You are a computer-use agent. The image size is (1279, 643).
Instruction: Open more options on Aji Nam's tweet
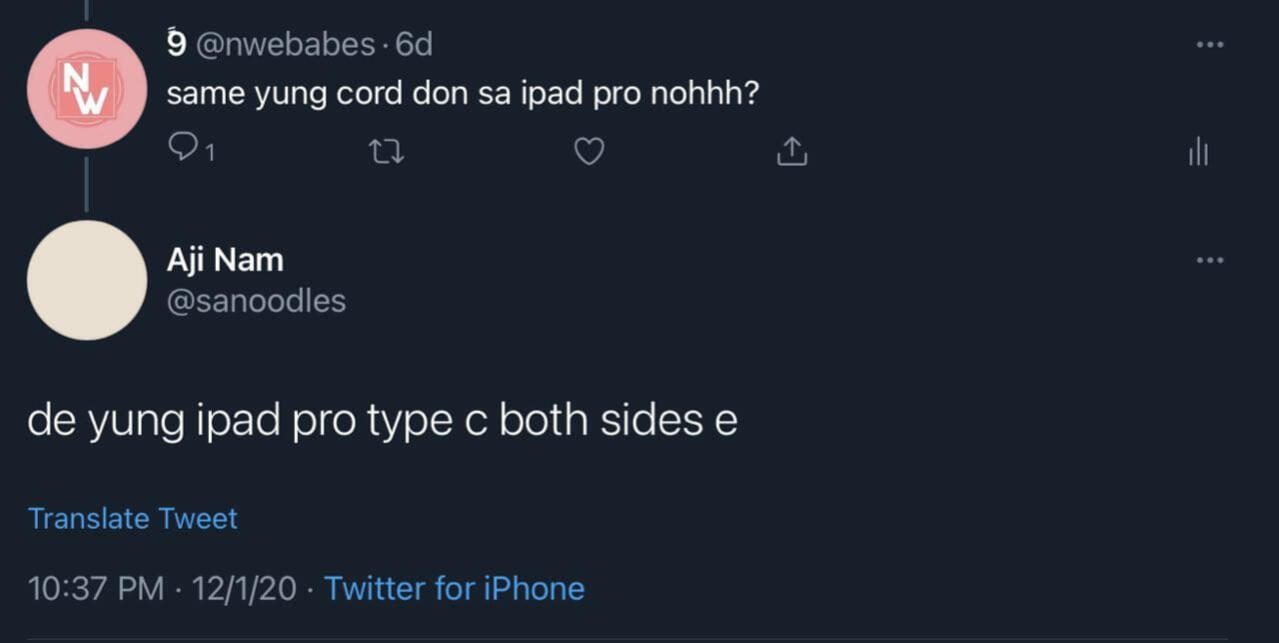[x=1209, y=260]
